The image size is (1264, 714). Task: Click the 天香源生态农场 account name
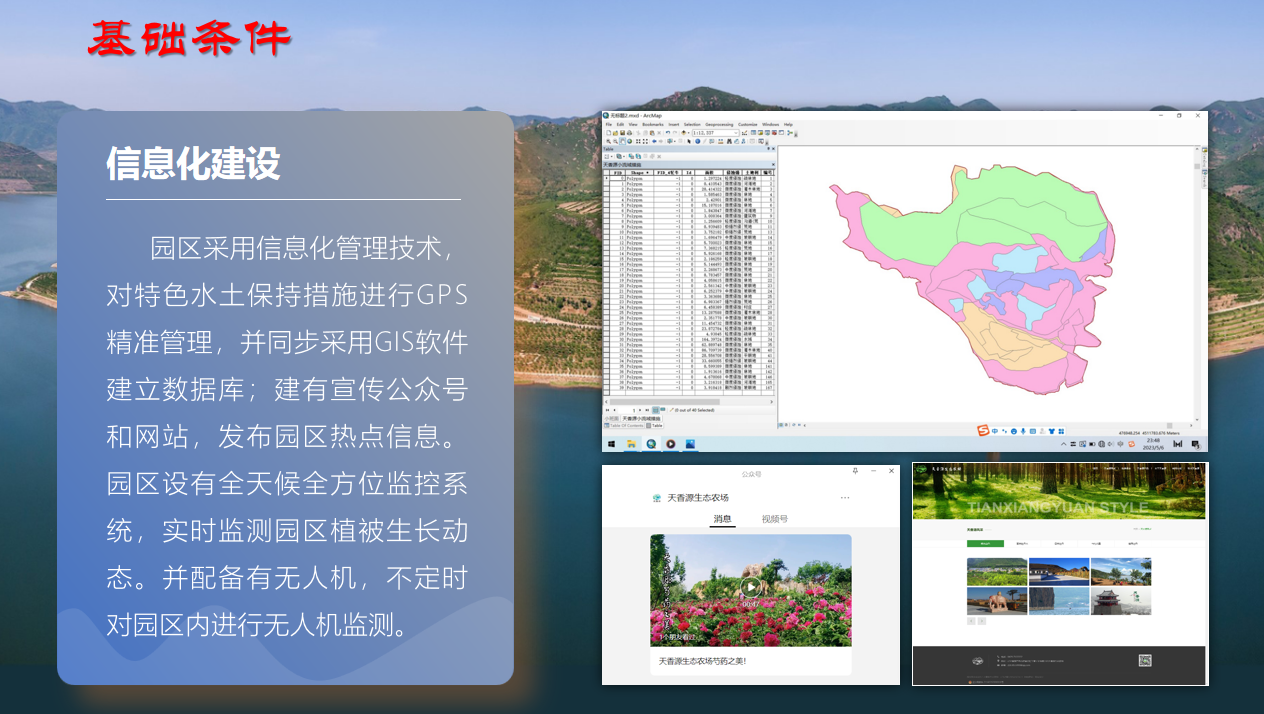point(698,497)
